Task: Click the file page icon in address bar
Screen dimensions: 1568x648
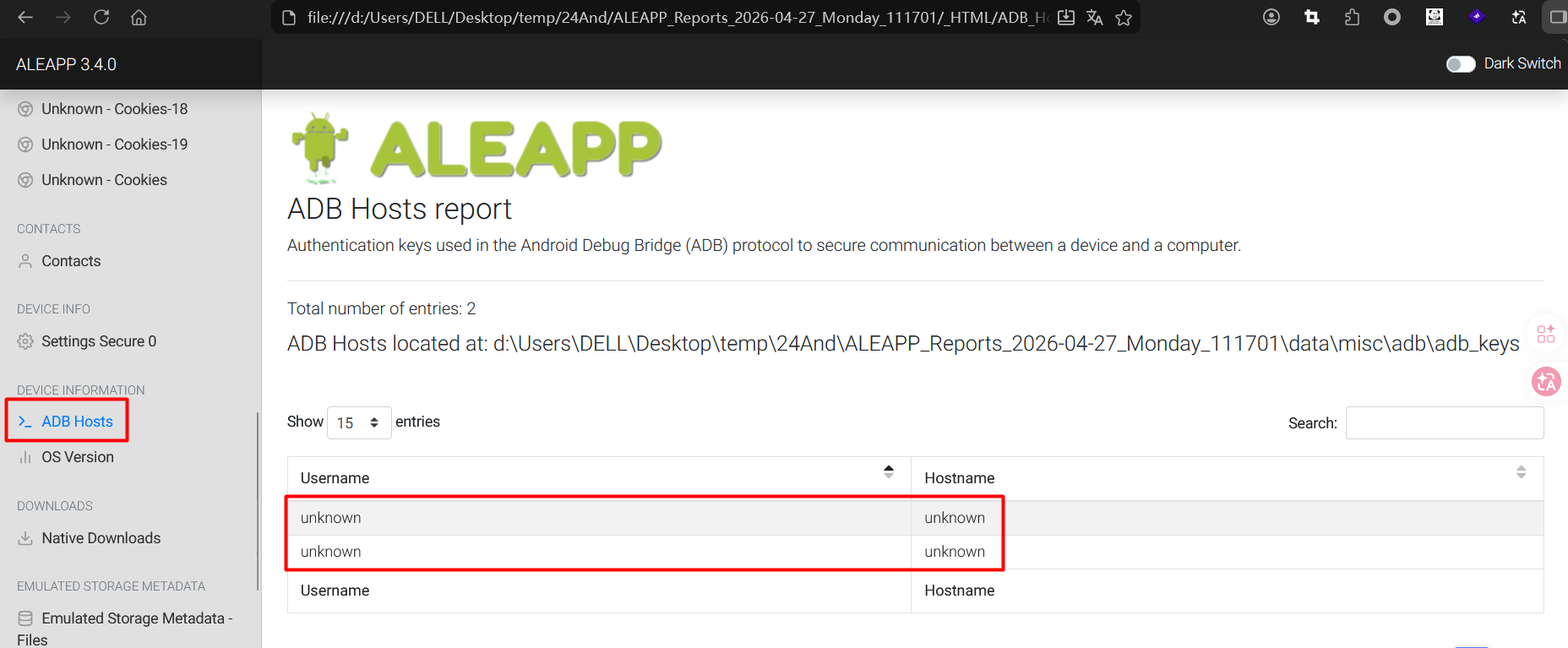Action: (289, 18)
